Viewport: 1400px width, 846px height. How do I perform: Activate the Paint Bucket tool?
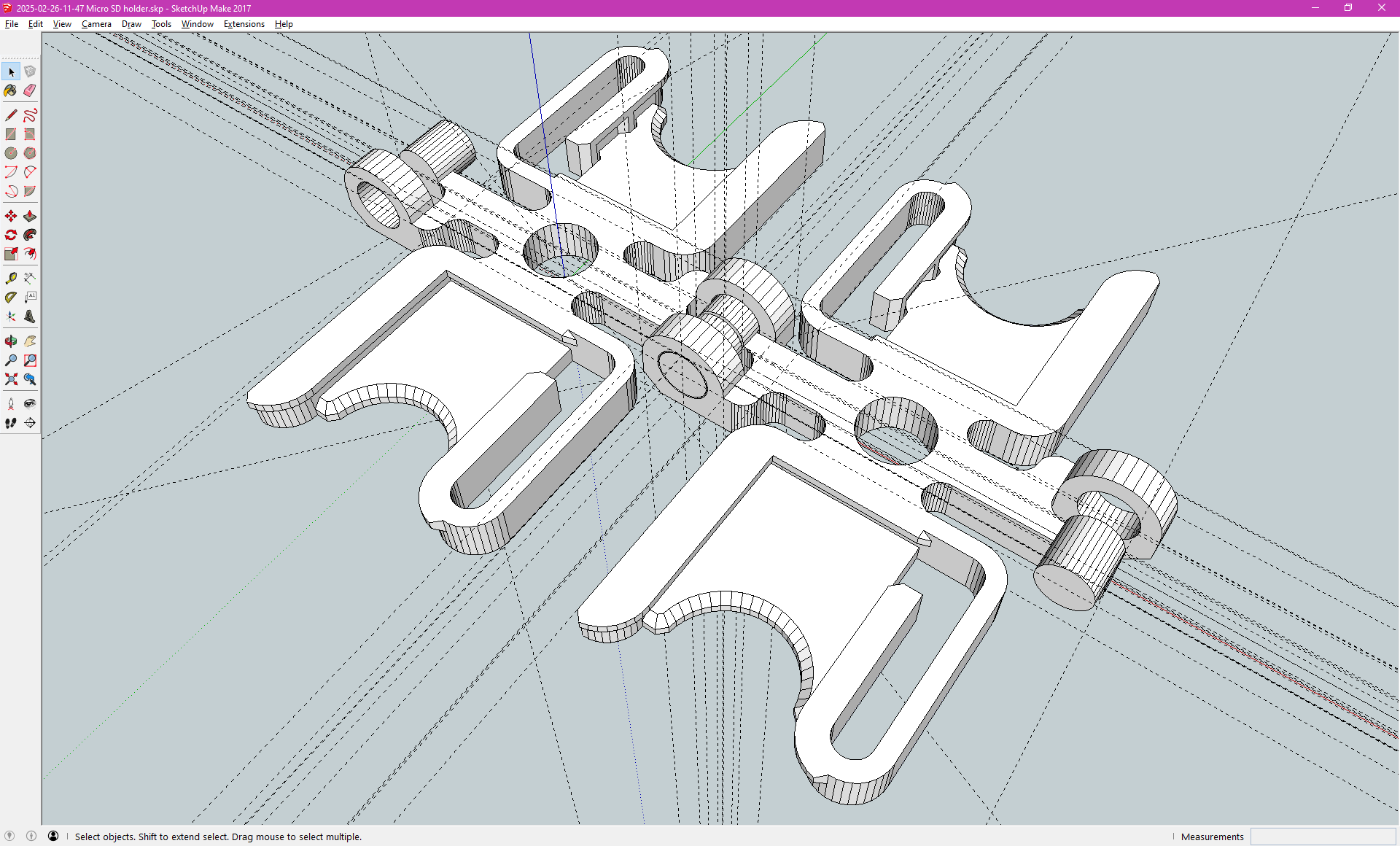coord(11,90)
